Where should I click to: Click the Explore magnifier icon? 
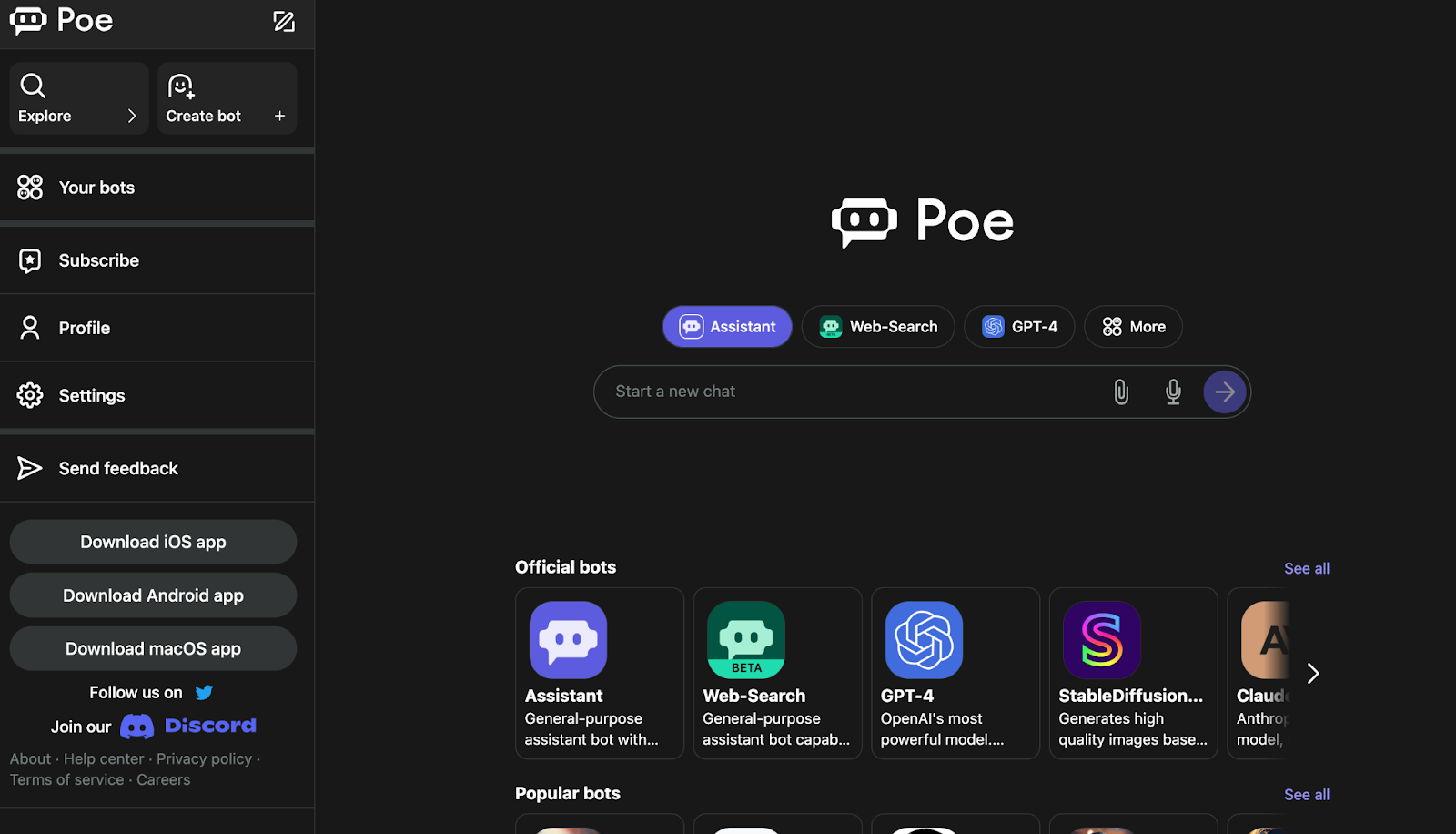point(33,86)
